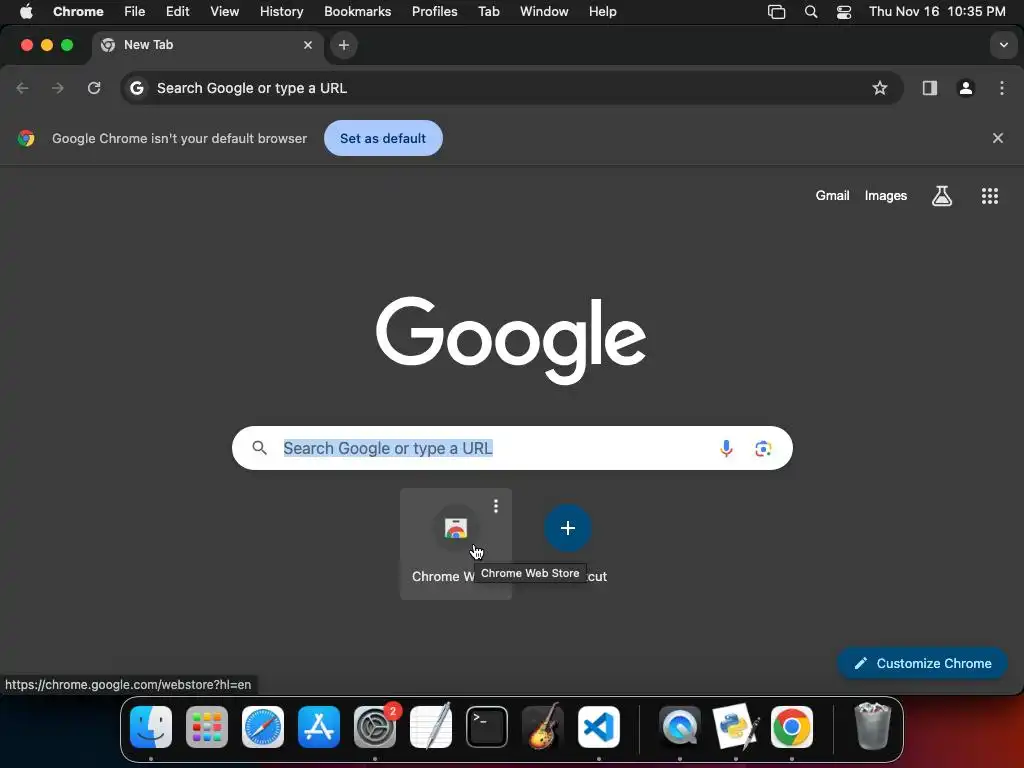This screenshot has width=1024, height=768.
Task: Open the side panel icon
Action: 929,88
